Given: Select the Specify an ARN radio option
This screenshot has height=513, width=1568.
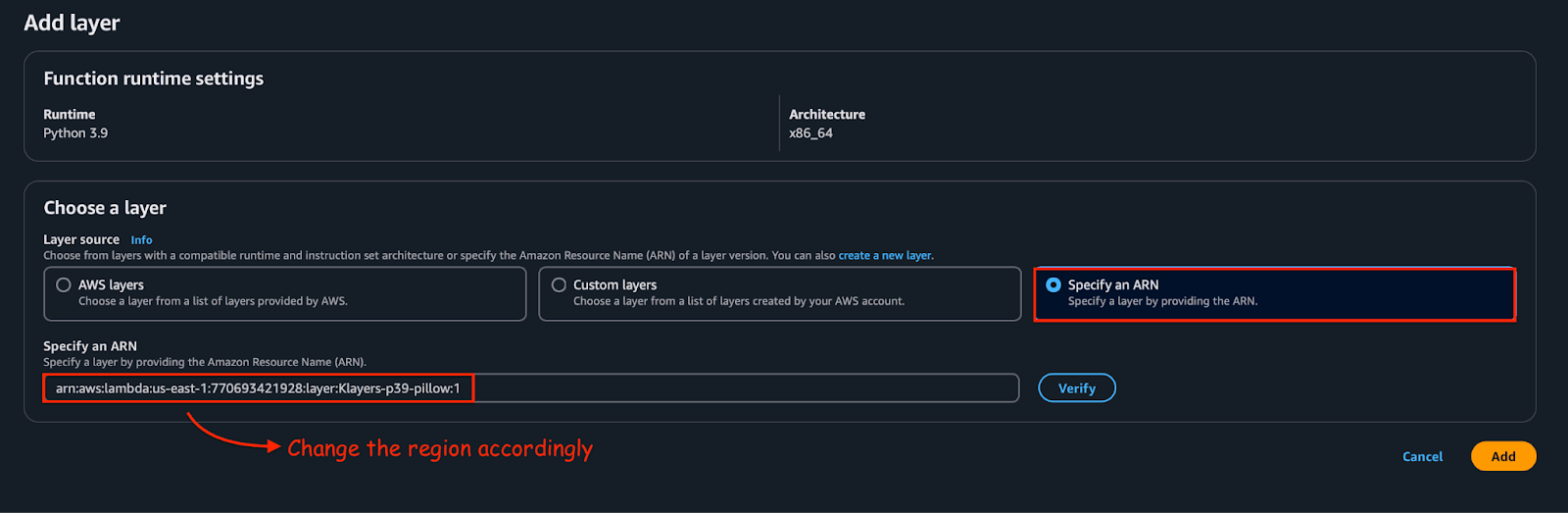Looking at the screenshot, I should coord(1053,284).
